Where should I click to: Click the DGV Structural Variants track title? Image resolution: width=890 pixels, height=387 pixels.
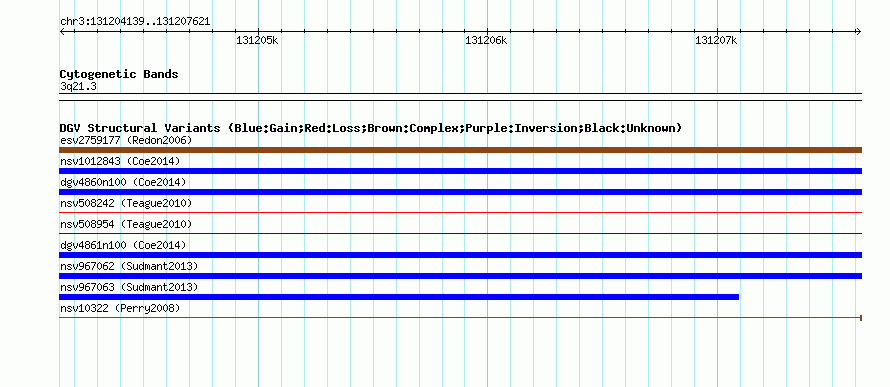[x=371, y=128]
